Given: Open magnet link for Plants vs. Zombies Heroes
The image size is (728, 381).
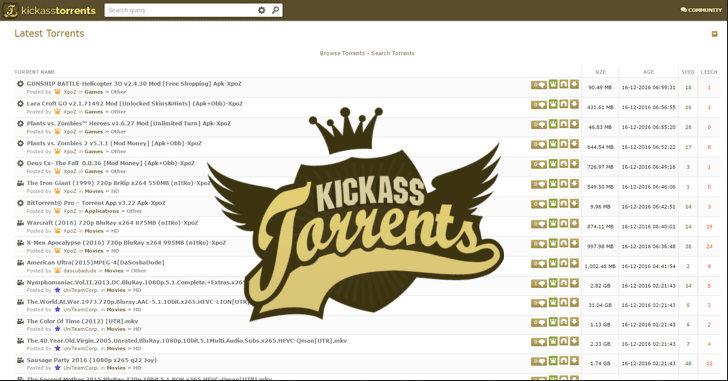Looking at the screenshot, I should [564, 124].
